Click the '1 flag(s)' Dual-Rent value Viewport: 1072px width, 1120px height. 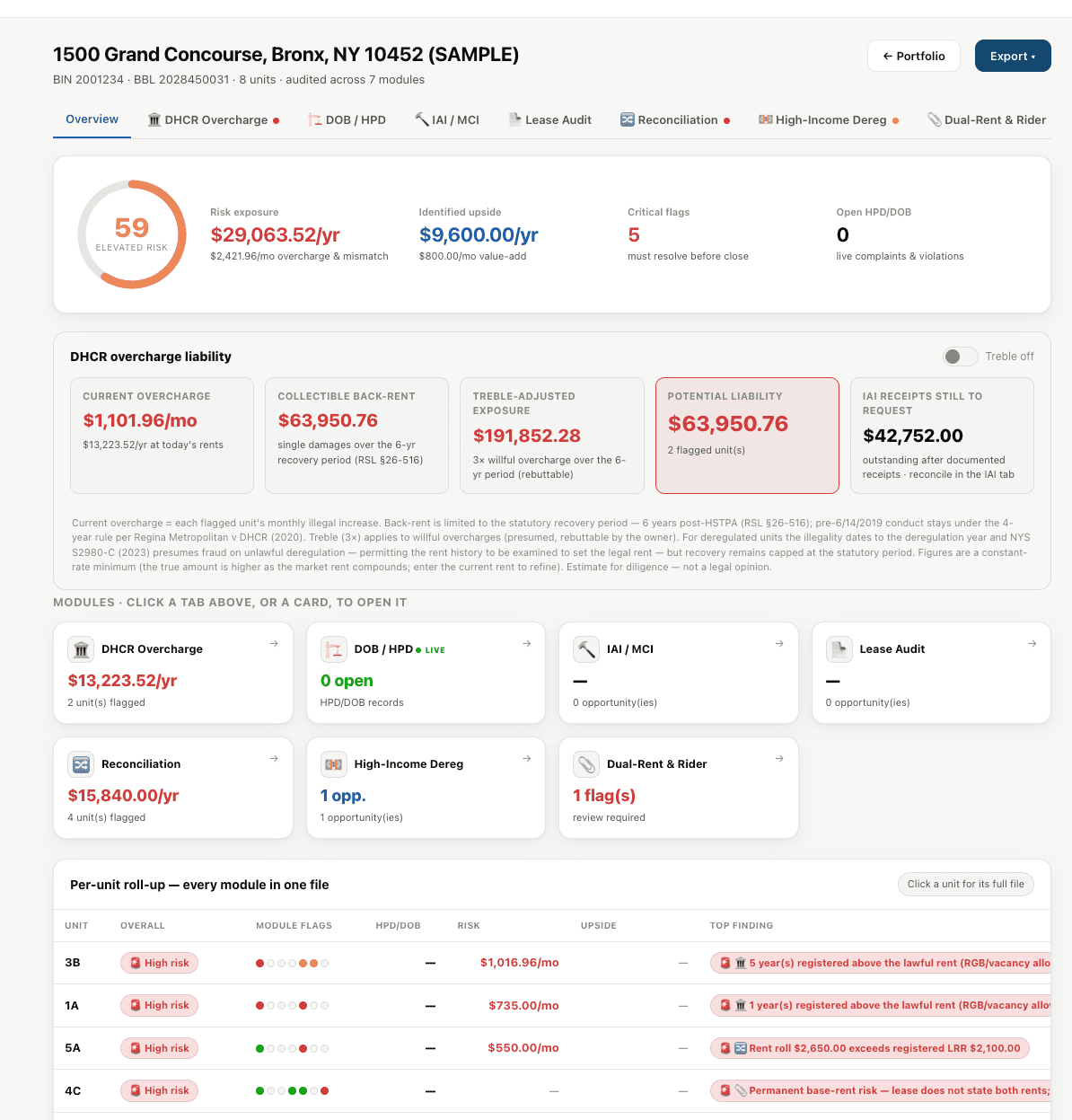[x=604, y=796]
